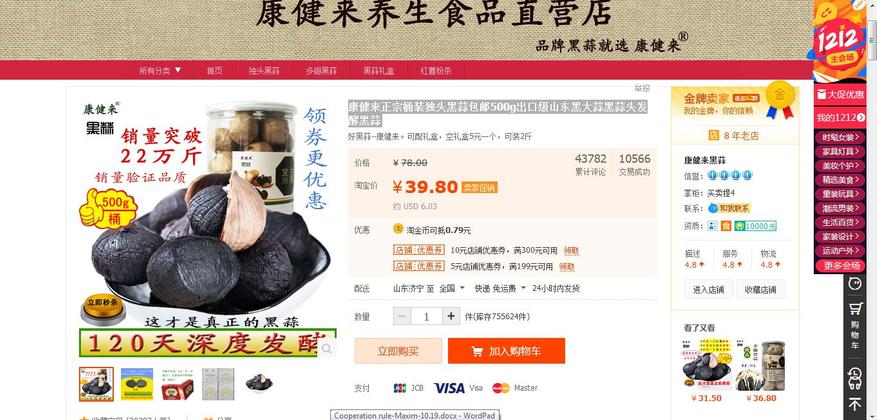
Task: Decrease quantity with the minus button
Action: tap(402, 316)
